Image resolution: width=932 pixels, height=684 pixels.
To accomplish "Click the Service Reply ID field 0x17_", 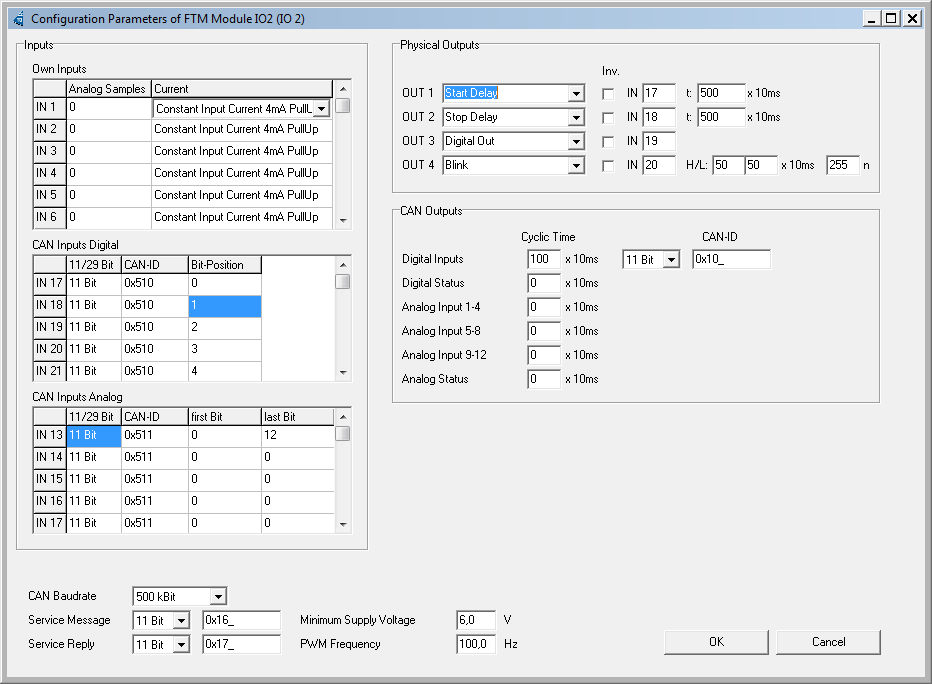I will pos(241,644).
